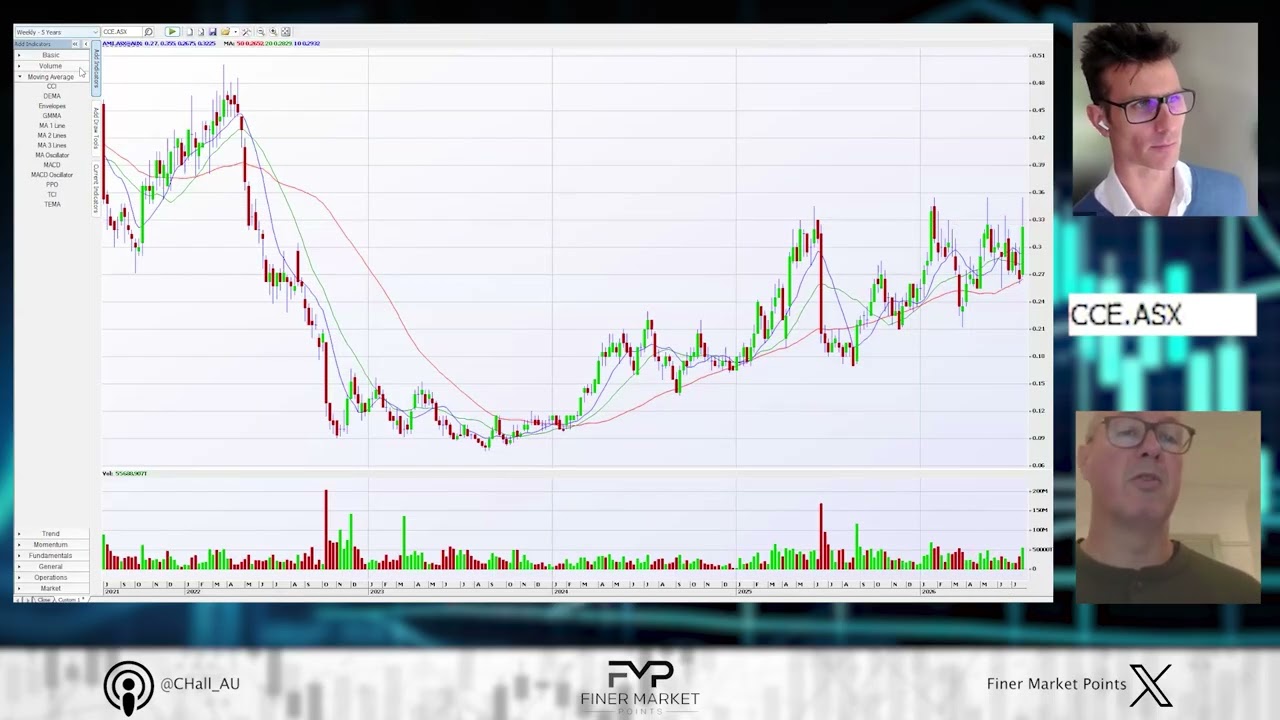
Task: Select the DEMA indicator
Action: point(52,96)
